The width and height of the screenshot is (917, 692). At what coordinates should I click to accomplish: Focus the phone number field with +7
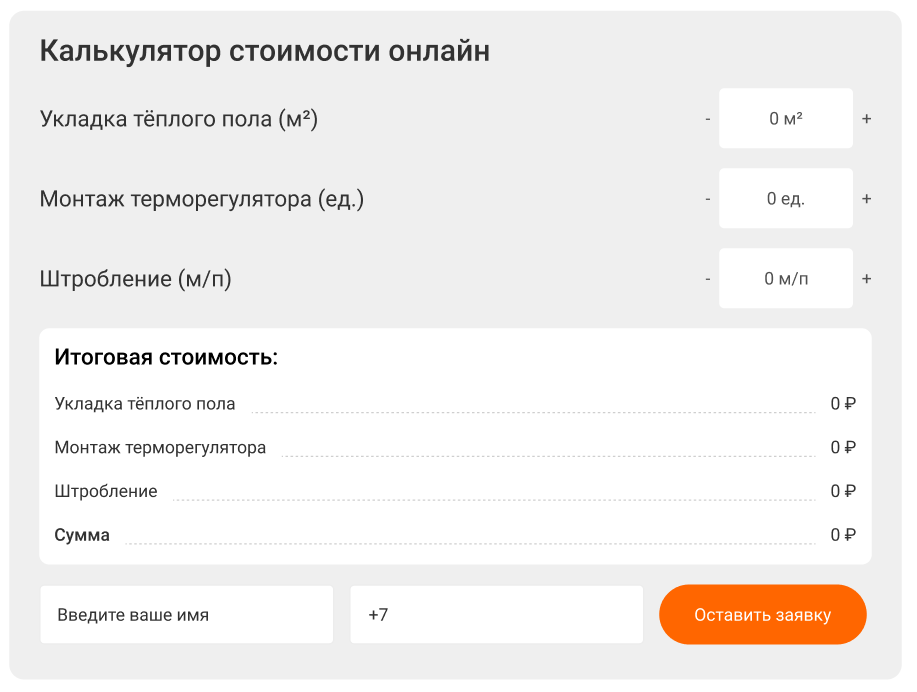[x=496, y=615]
